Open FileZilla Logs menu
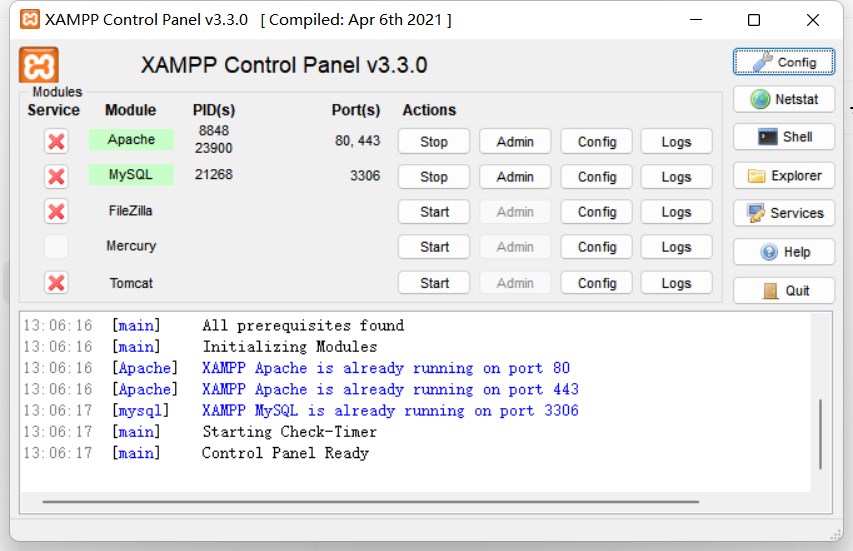Screen dimensions: 853x551 click(x=676, y=212)
